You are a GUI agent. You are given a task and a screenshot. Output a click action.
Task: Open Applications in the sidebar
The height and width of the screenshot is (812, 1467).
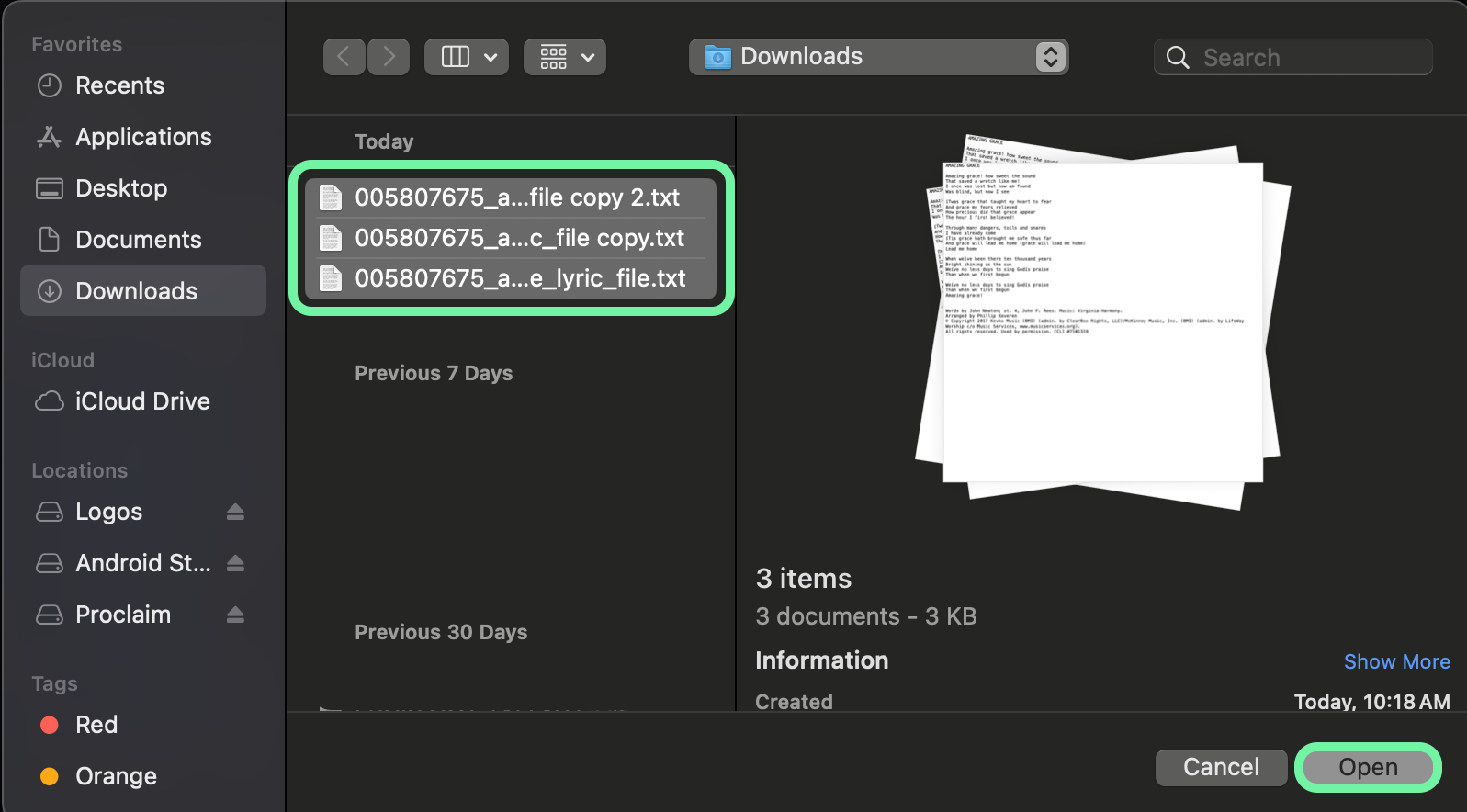143,137
